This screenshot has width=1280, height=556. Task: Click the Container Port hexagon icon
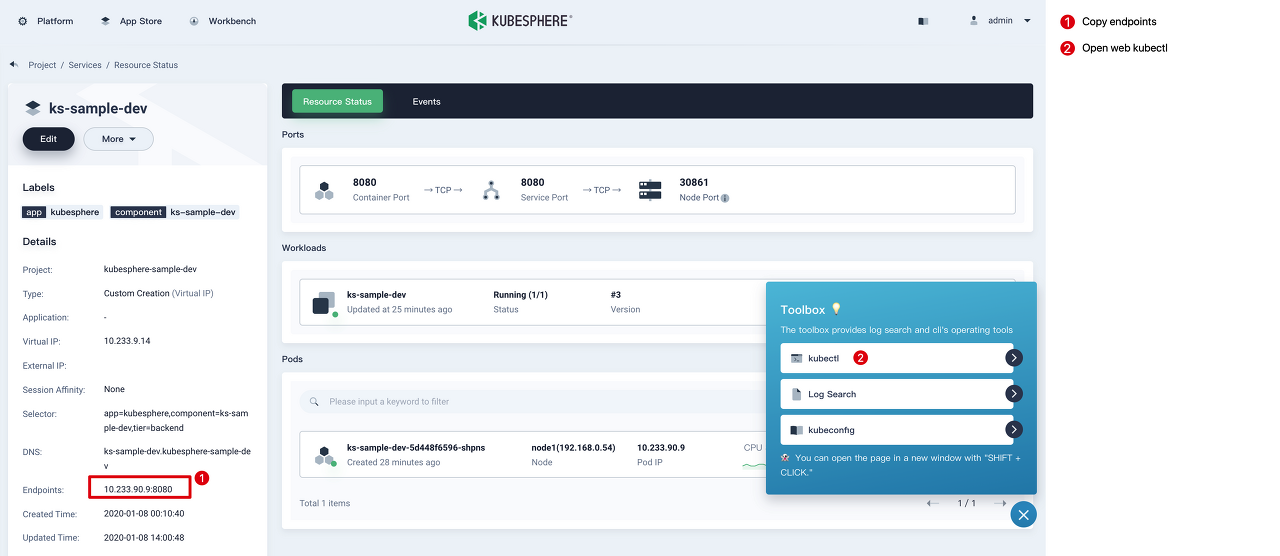coord(324,190)
